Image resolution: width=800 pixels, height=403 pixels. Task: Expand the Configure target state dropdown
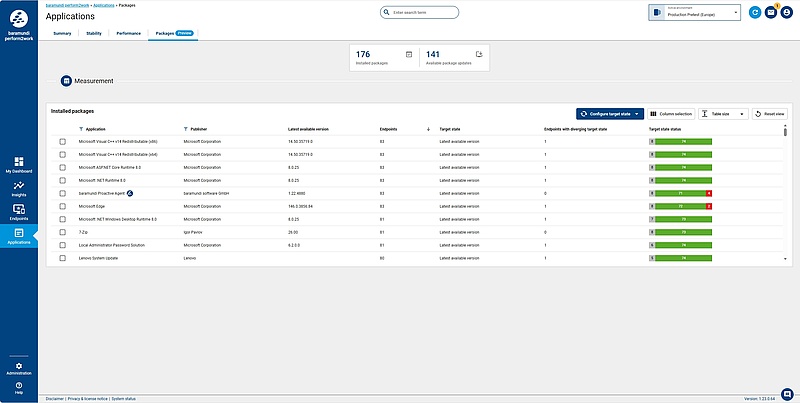click(637, 114)
